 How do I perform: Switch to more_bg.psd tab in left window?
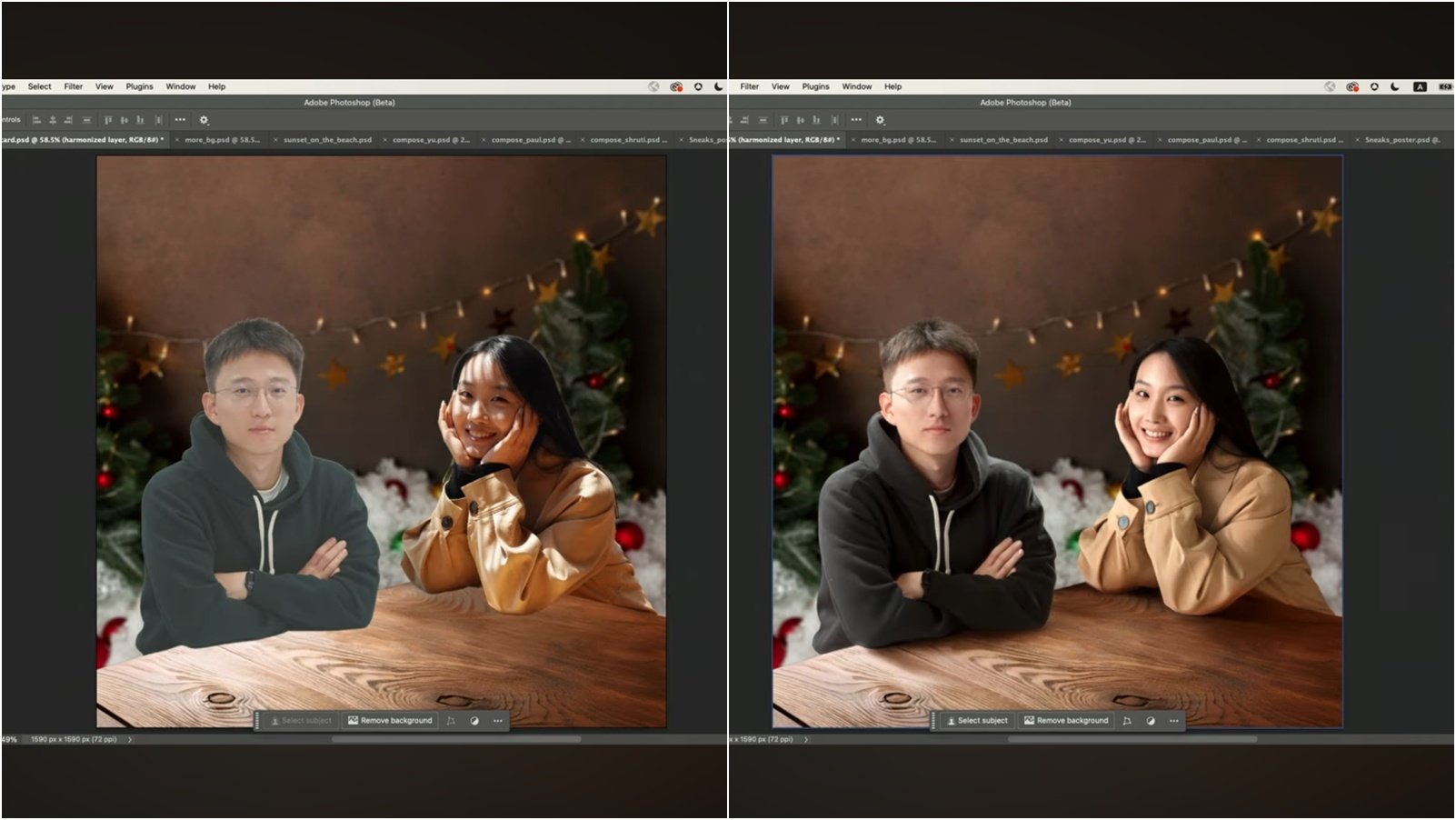[222, 140]
